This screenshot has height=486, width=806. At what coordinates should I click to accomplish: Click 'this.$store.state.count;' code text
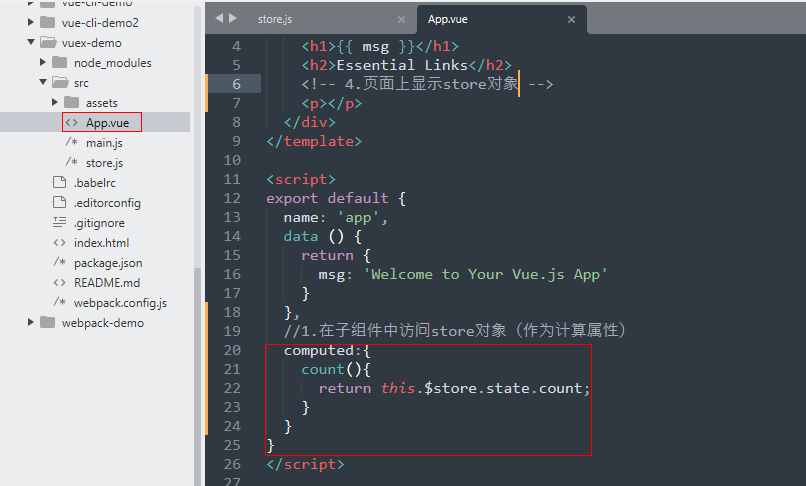pos(485,388)
